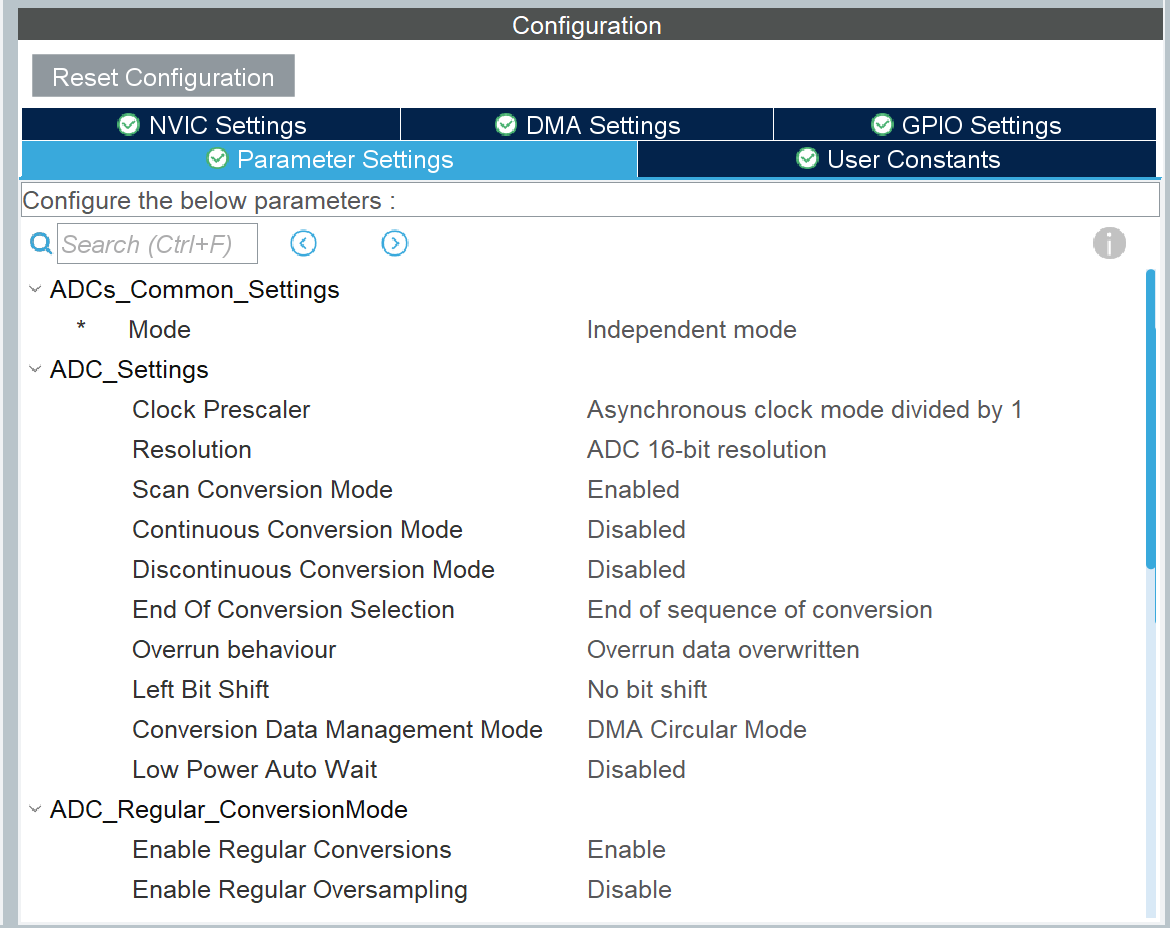Open the DMA Settings tab

[x=587, y=125]
